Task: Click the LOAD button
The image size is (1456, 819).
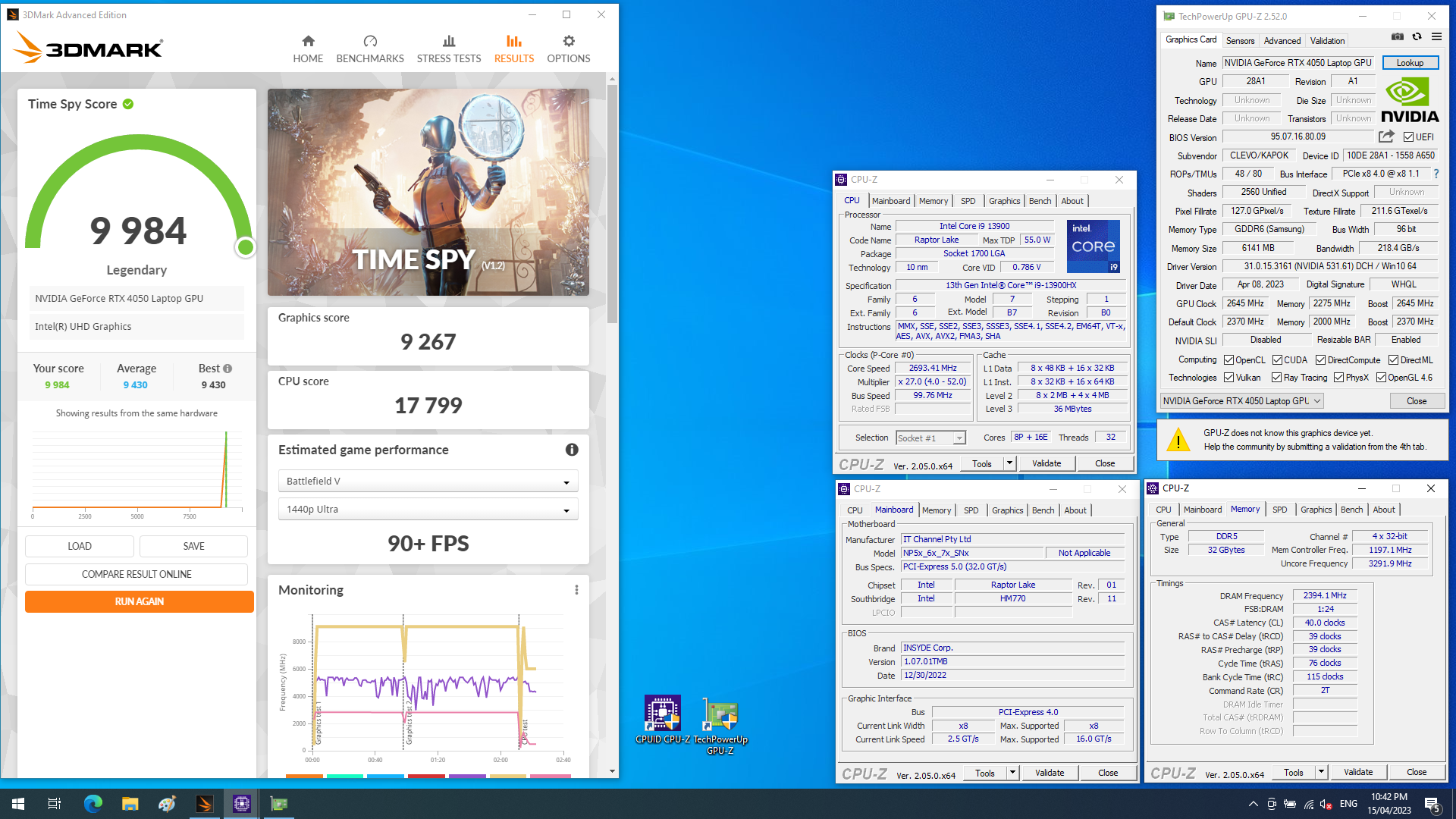Action: click(80, 546)
